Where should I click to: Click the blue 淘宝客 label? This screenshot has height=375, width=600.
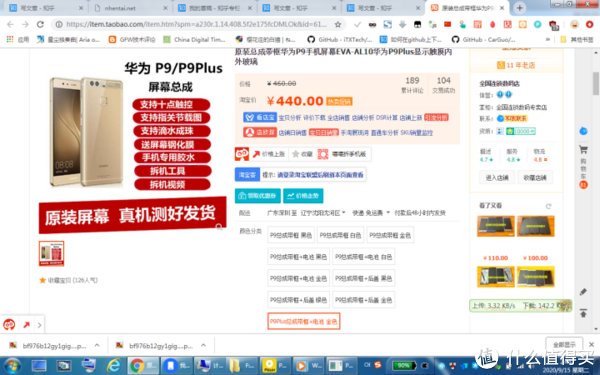coord(247,175)
